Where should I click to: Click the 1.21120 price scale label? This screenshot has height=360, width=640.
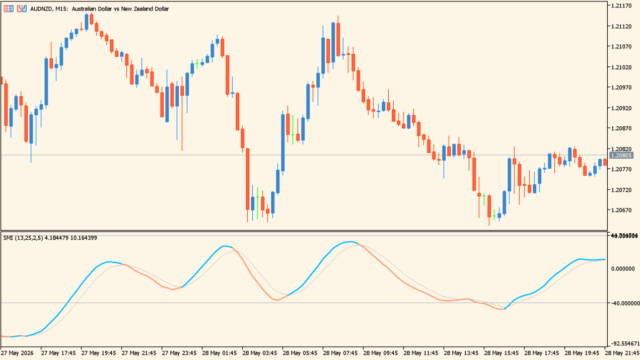(621, 27)
